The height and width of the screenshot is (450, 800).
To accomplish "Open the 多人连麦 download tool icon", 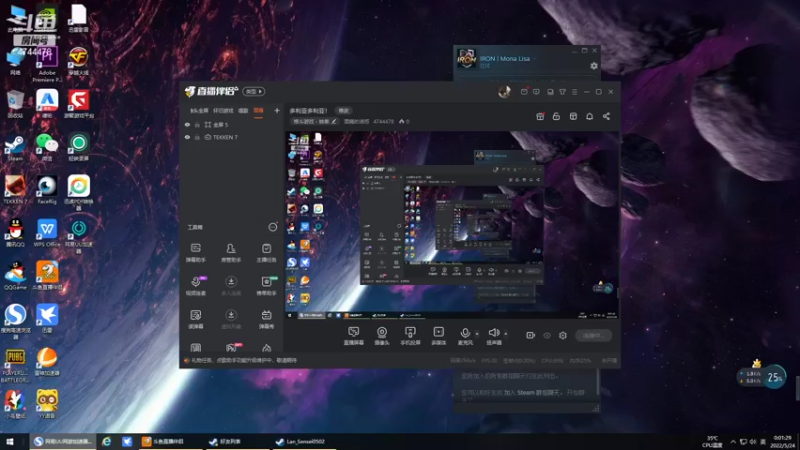I will pyautogui.click(x=231, y=286).
